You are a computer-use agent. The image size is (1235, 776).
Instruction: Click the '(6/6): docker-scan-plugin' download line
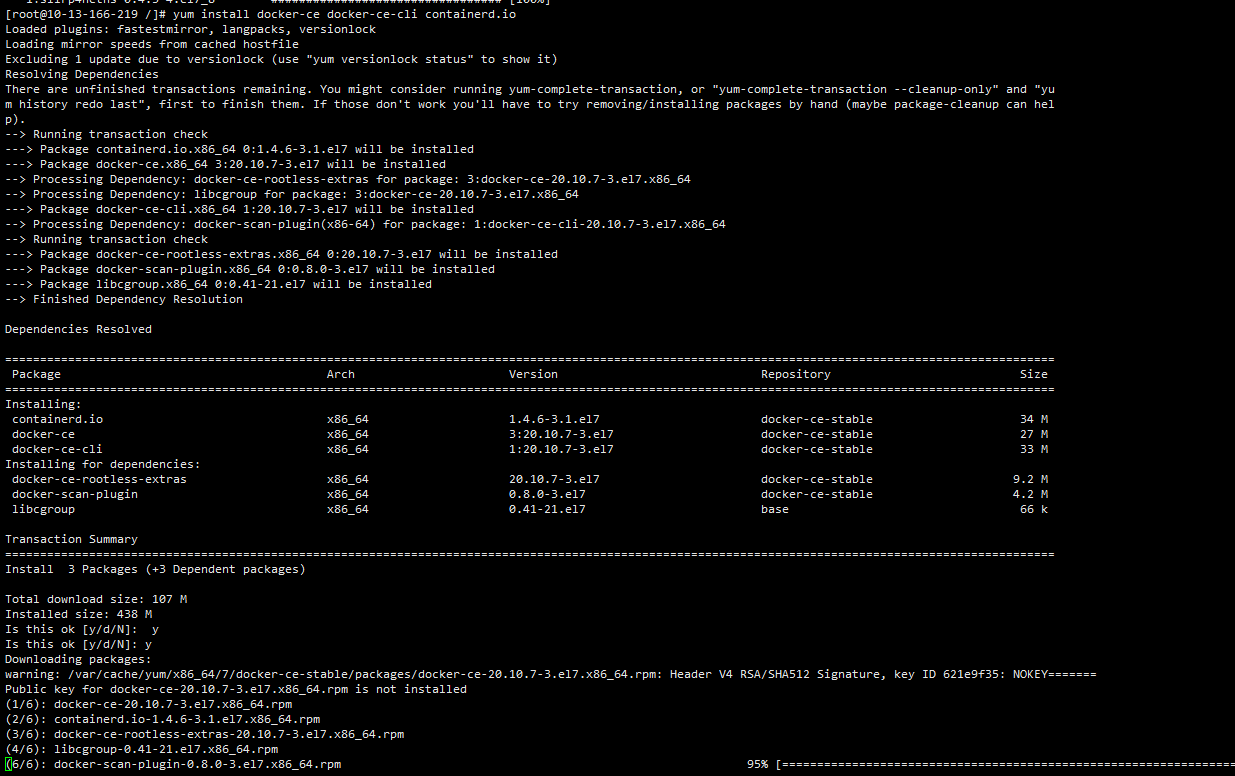pos(173,764)
